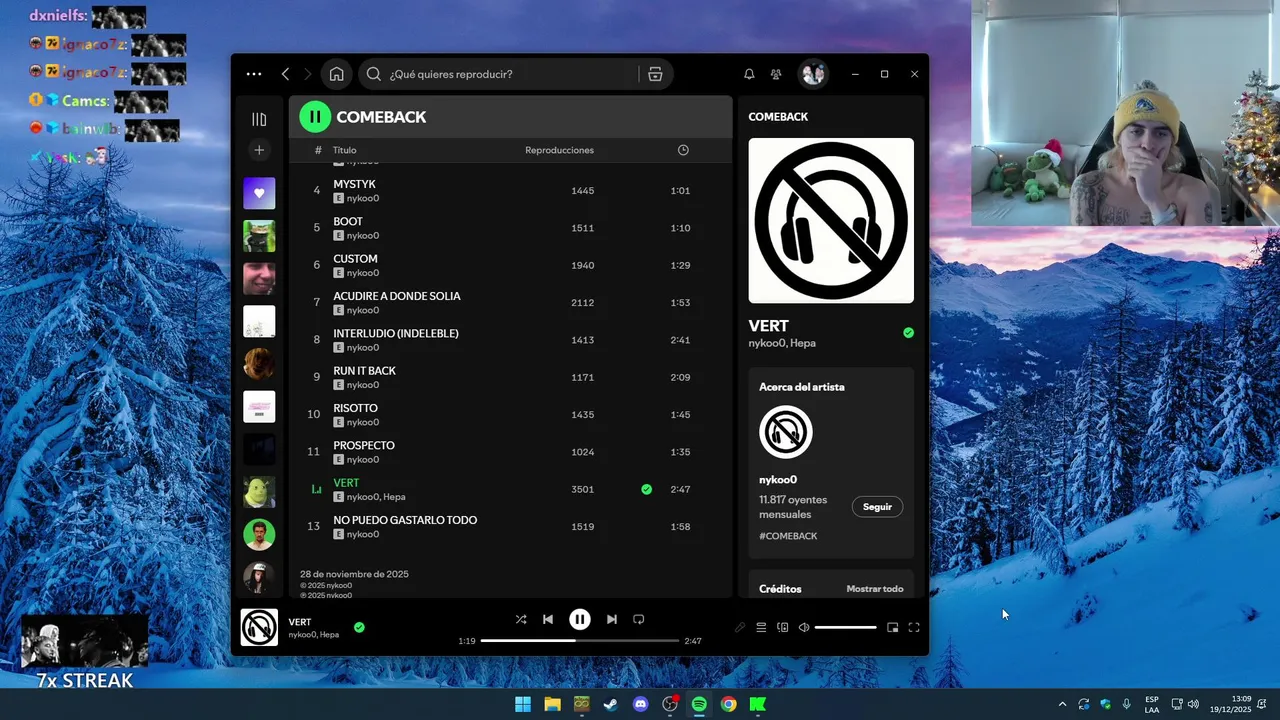Image resolution: width=1280 pixels, height=720 pixels.
Task: Open the OBS icon in taskbar
Action: click(670, 704)
